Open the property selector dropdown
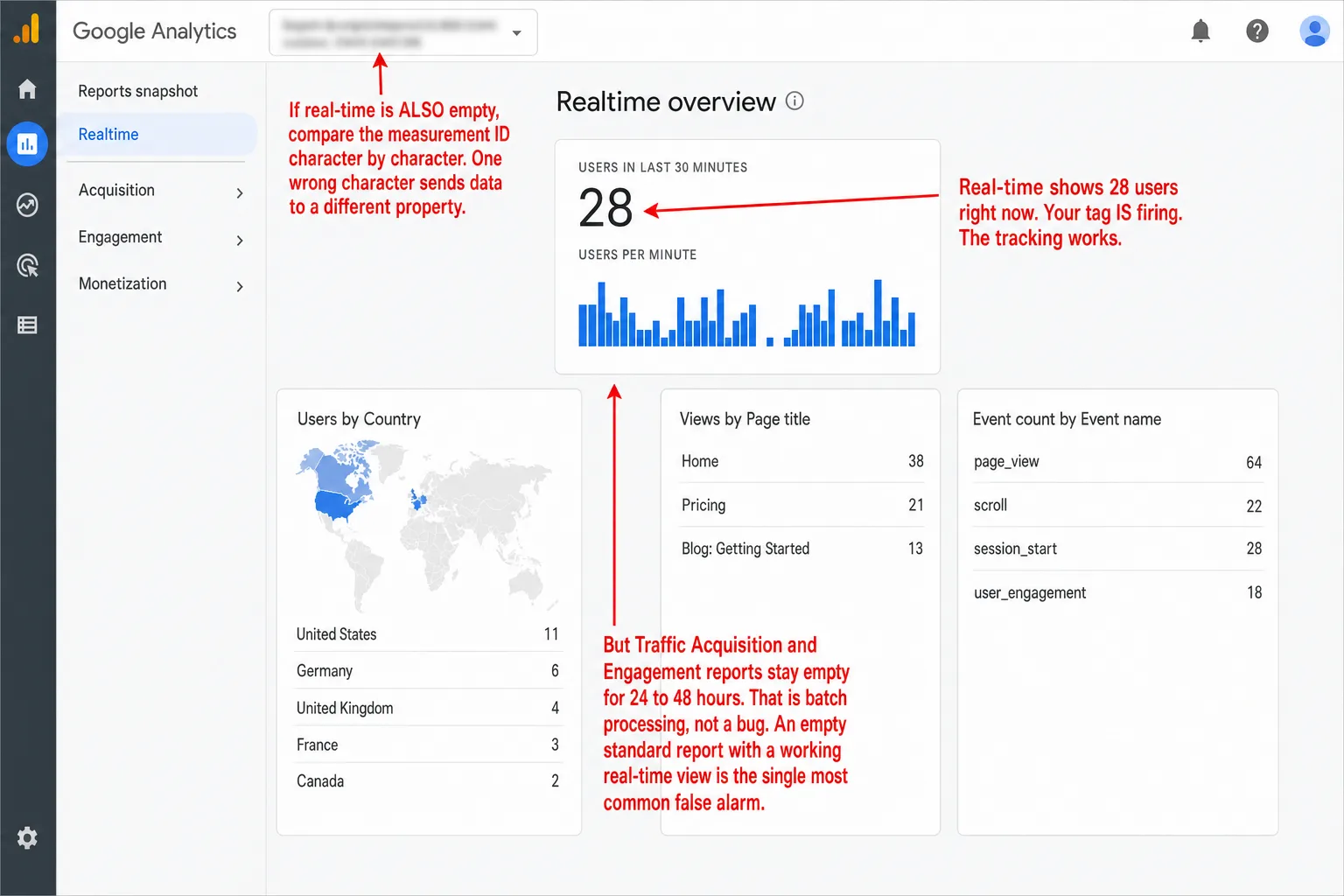1344x896 pixels. point(403,32)
